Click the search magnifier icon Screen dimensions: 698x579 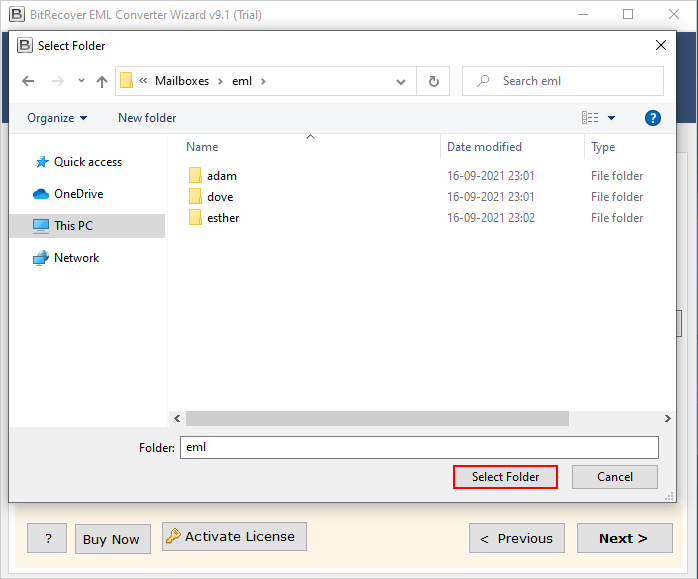pos(483,81)
